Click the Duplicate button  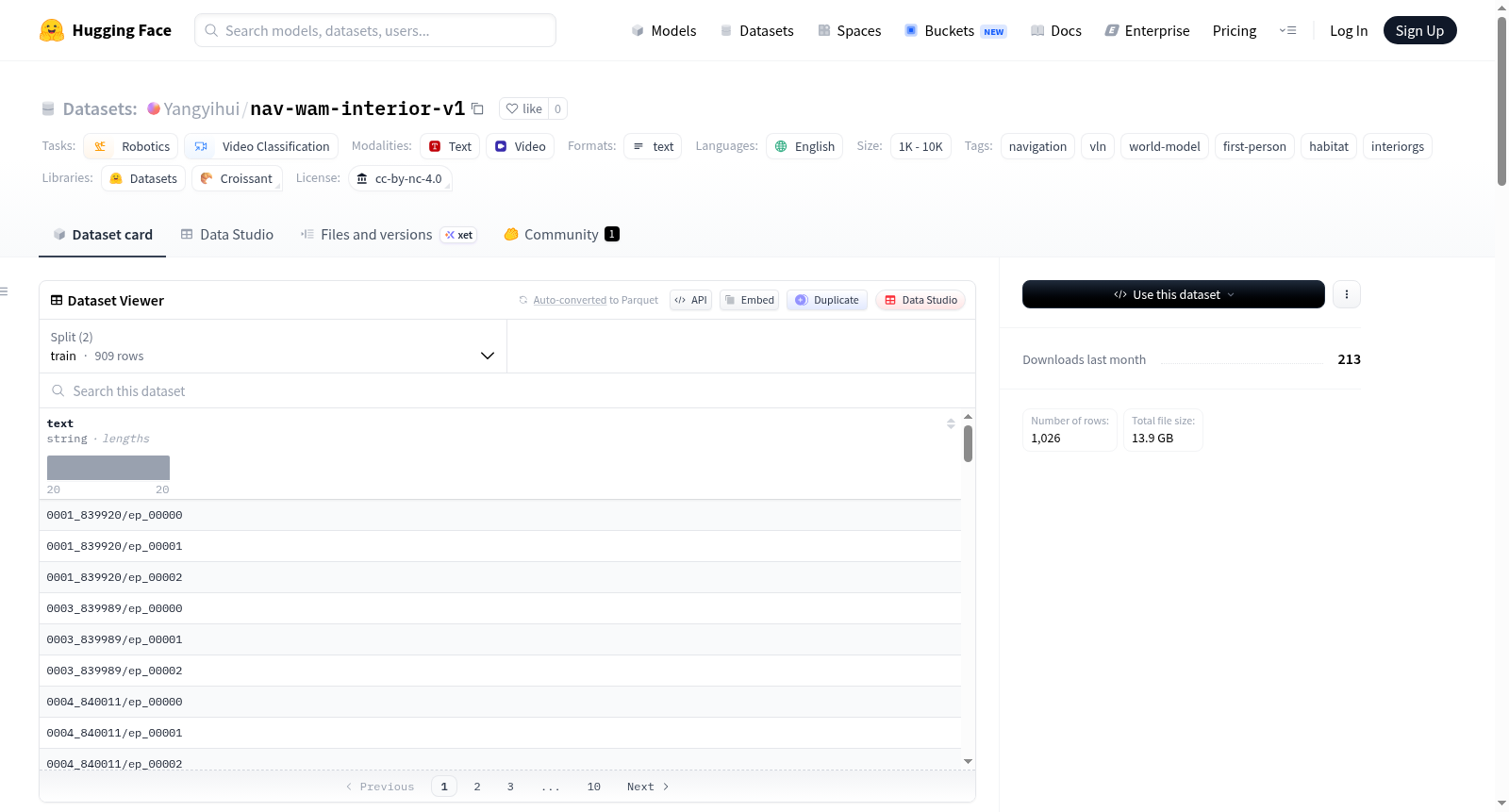coord(827,300)
